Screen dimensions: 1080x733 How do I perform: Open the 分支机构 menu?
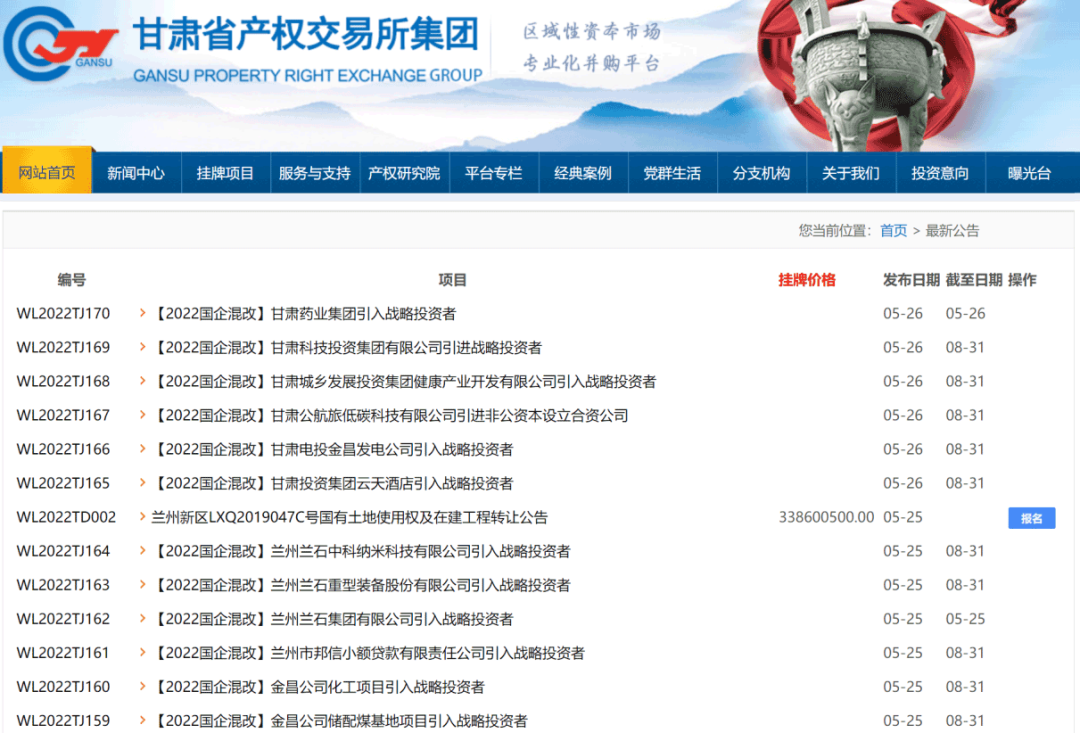pos(762,173)
